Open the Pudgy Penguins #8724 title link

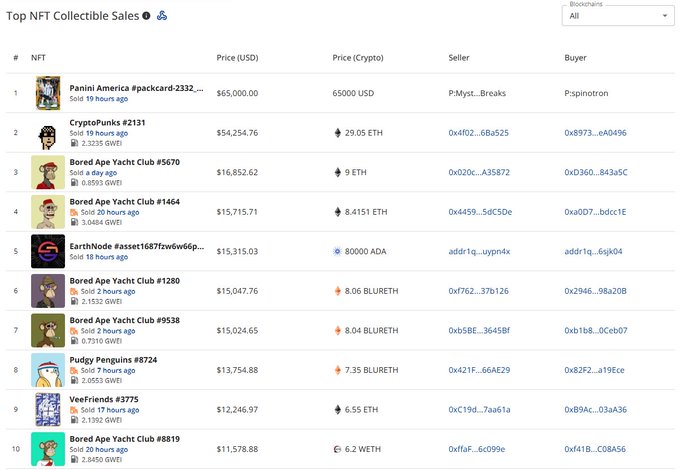[113, 359]
